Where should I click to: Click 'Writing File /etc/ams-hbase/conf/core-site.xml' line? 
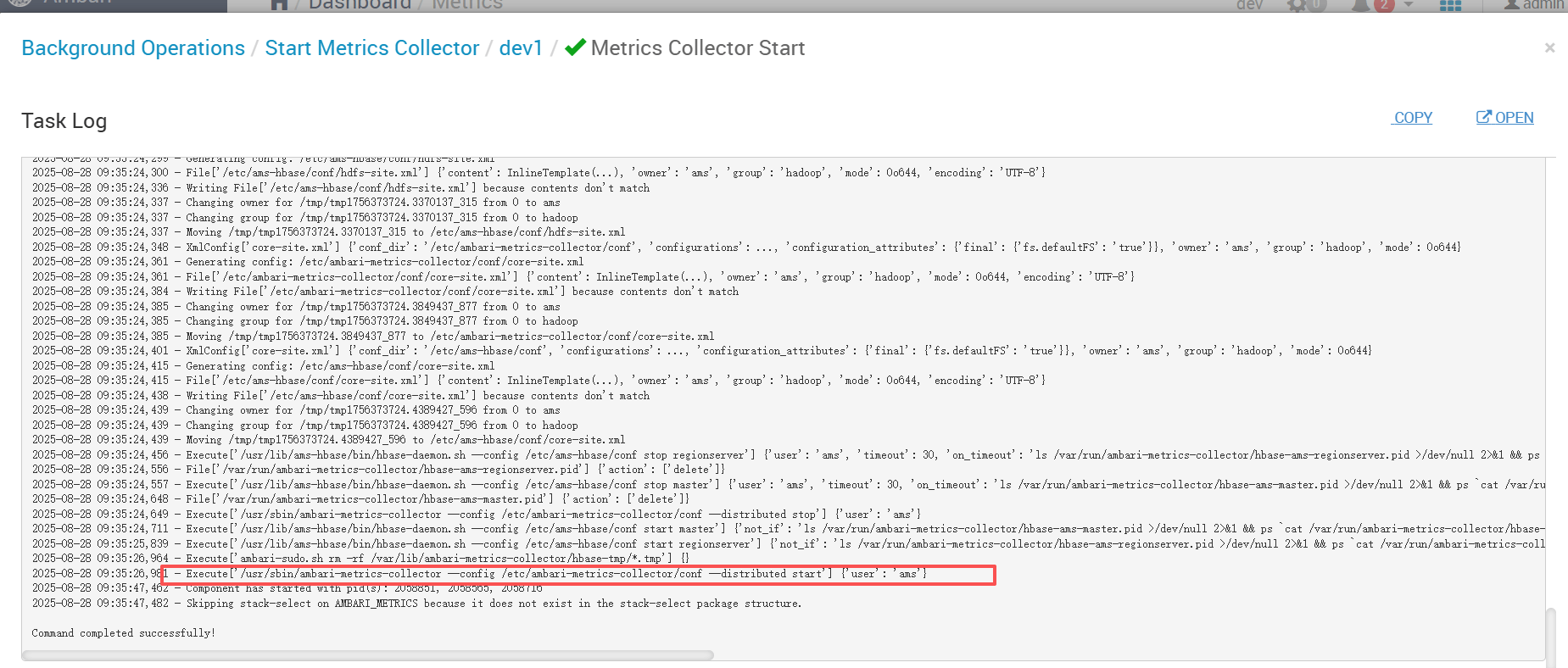pos(341,396)
